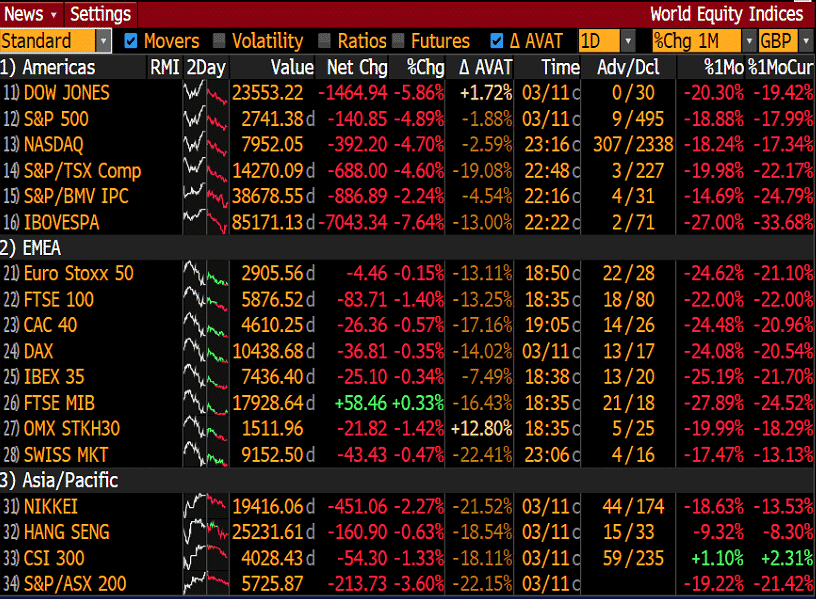Open the IBOVESPA 2Day sparkline chart
Image resolution: width=816 pixels, height=599 pixels.
206,222
